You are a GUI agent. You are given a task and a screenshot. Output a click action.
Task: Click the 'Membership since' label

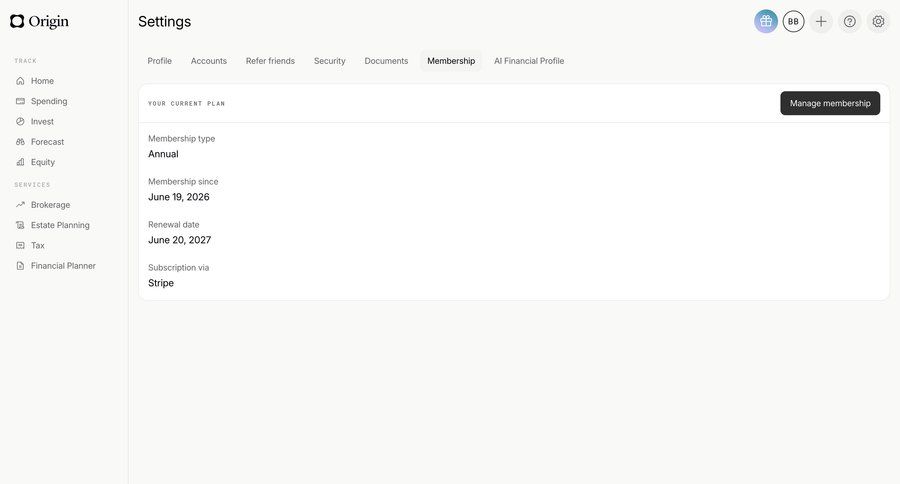coord(183,181)
